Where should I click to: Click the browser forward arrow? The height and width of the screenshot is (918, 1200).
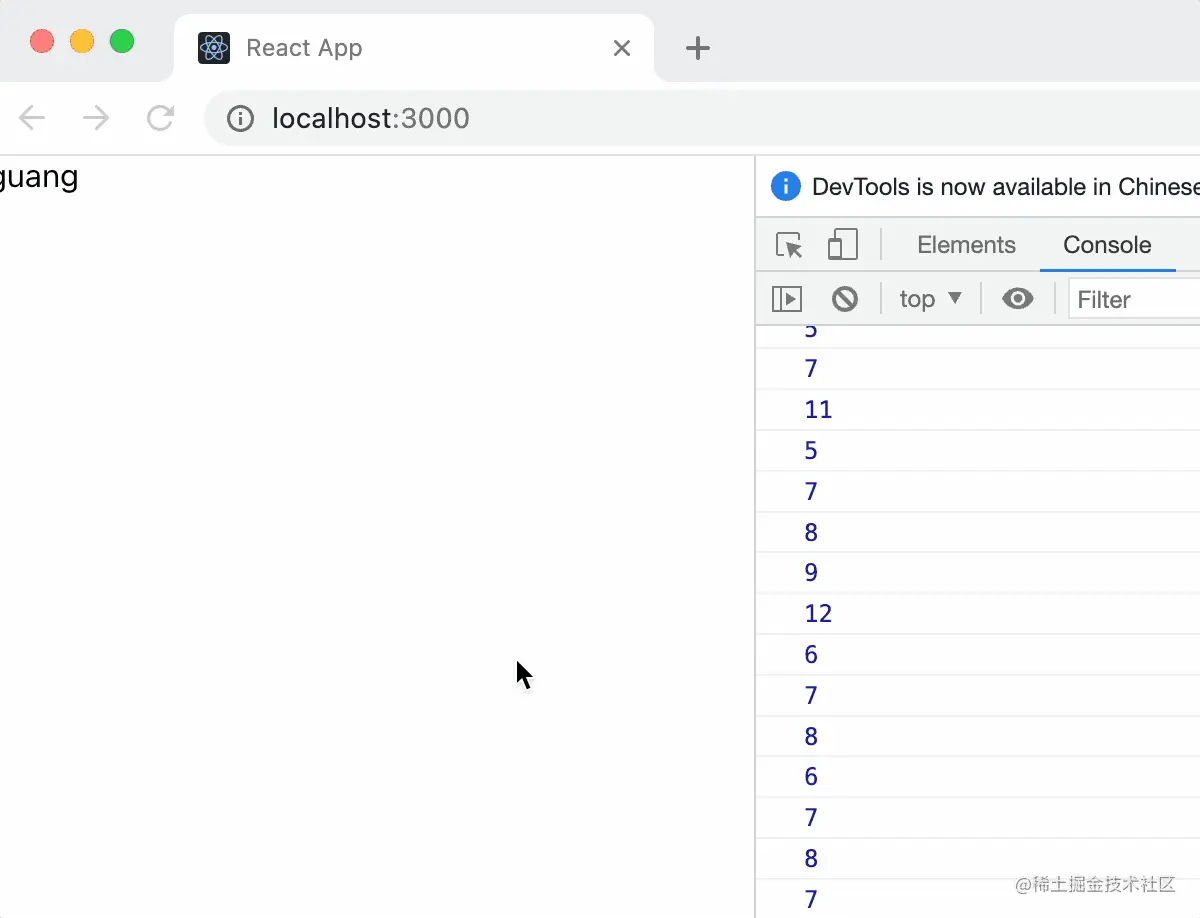(96, 119)
